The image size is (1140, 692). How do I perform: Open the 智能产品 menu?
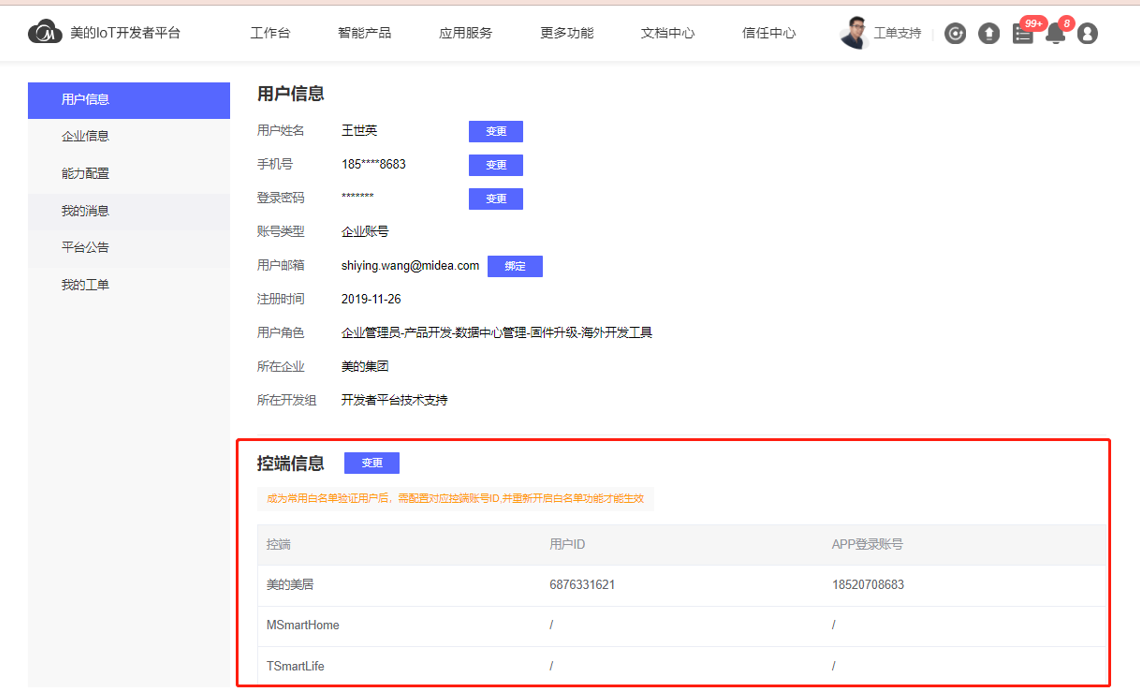coord(364,33)
